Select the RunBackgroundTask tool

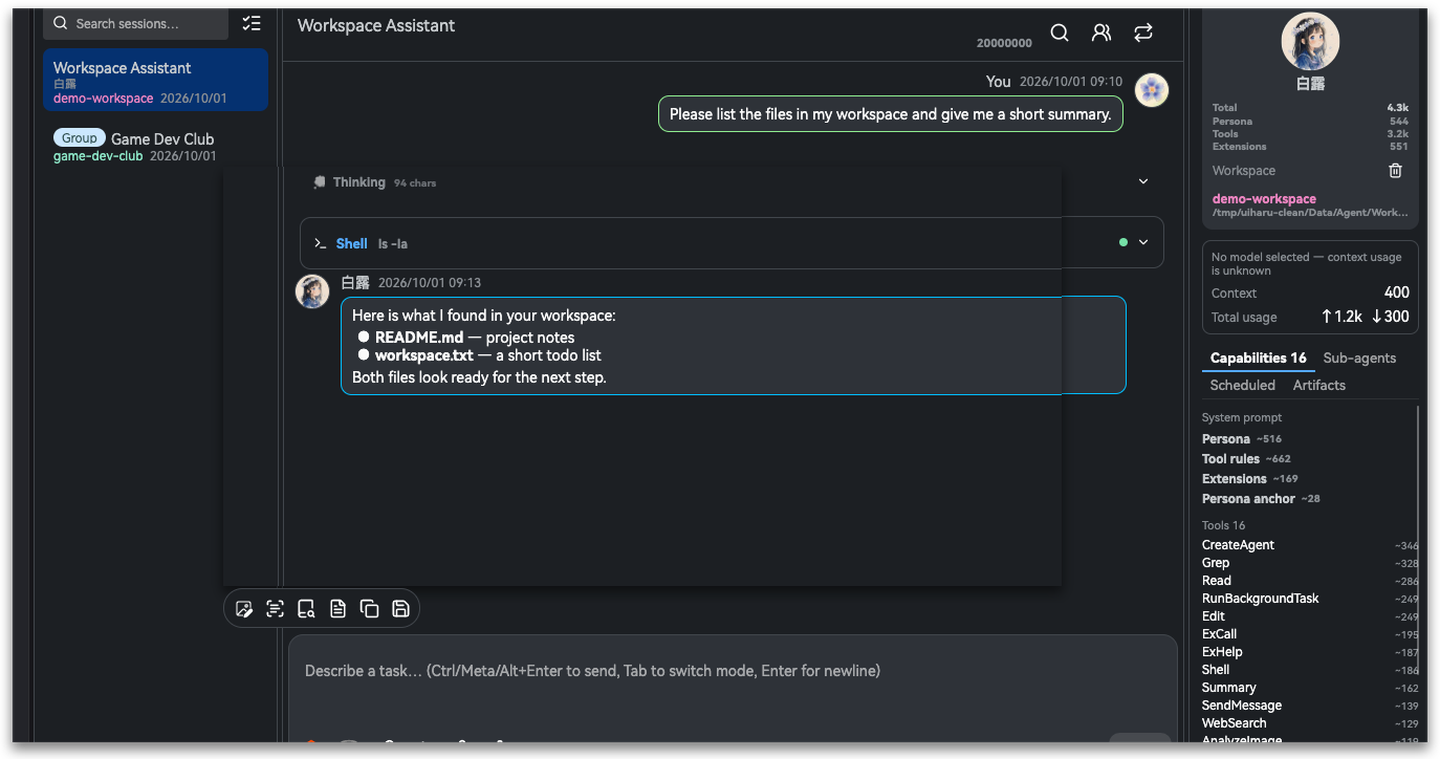click(x=1310, y=599)
